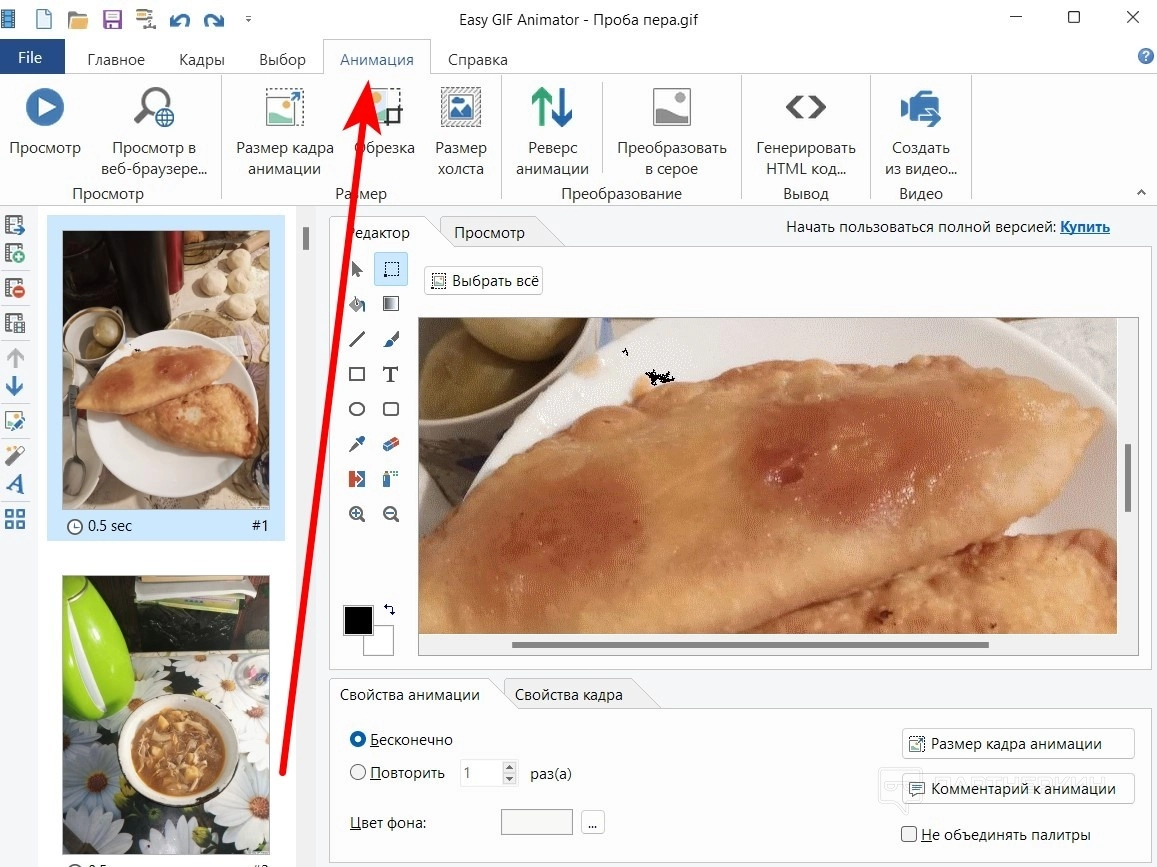This screenshot has width=1157, height=867.
Task: Zoom out on the editor canvas
Action: point(391,514)
